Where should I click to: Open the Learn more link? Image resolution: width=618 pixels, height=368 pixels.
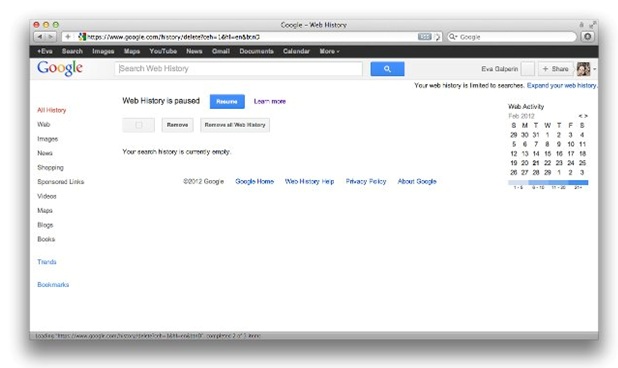click(x=270, y=101)
